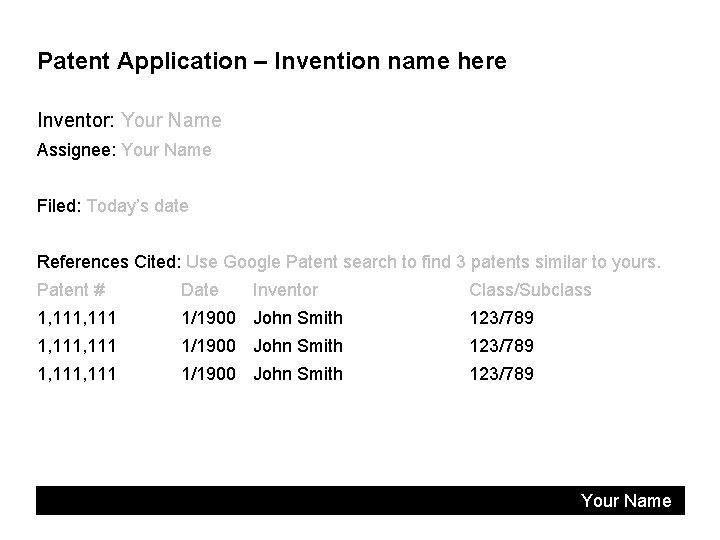Image resolution: width=720 pixels, height=540 pixels.
Task: Select John Smith in the first table row
Action: [x=298, y=319]
